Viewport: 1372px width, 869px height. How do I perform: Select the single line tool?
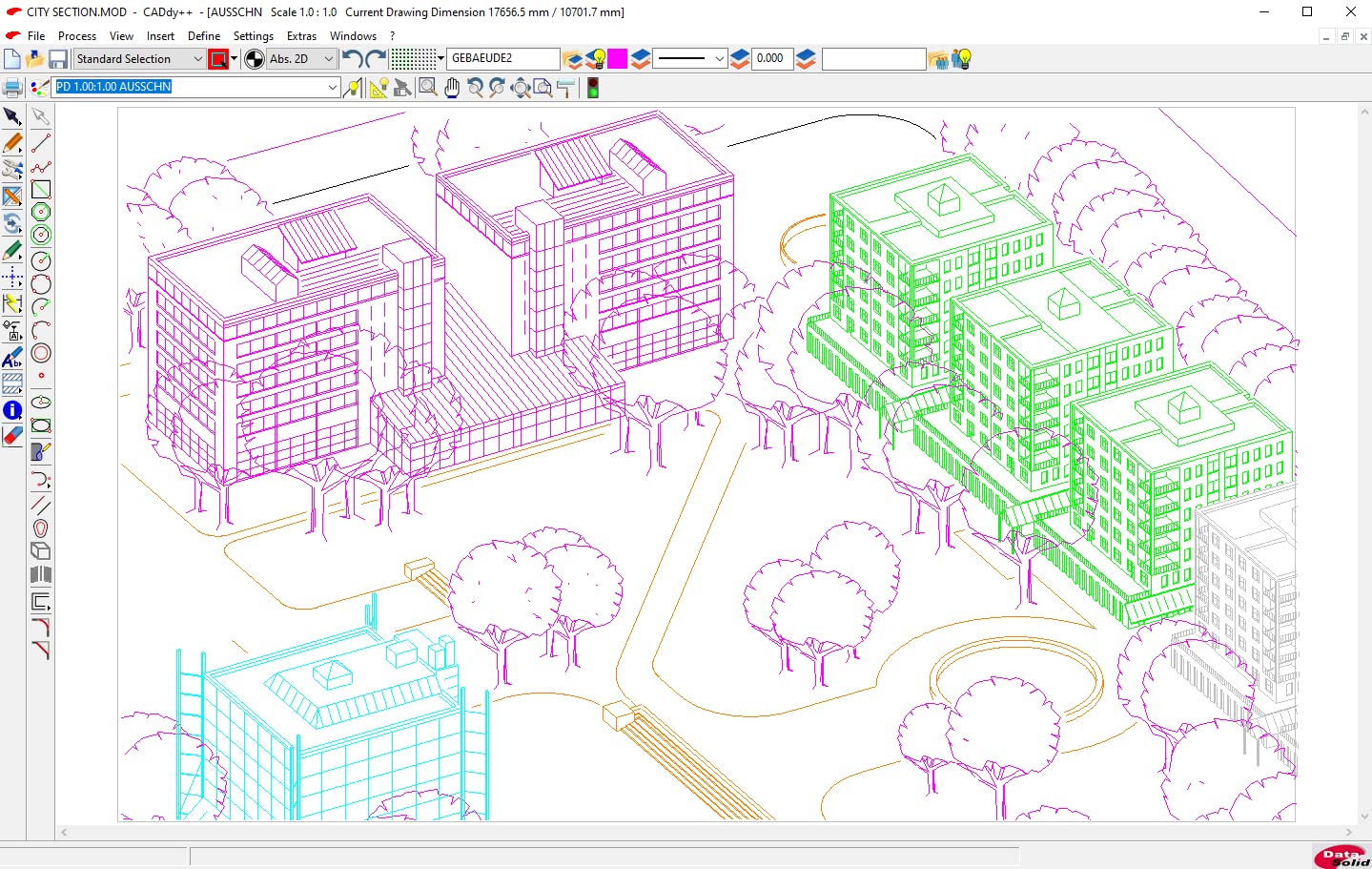click(41, 143)
